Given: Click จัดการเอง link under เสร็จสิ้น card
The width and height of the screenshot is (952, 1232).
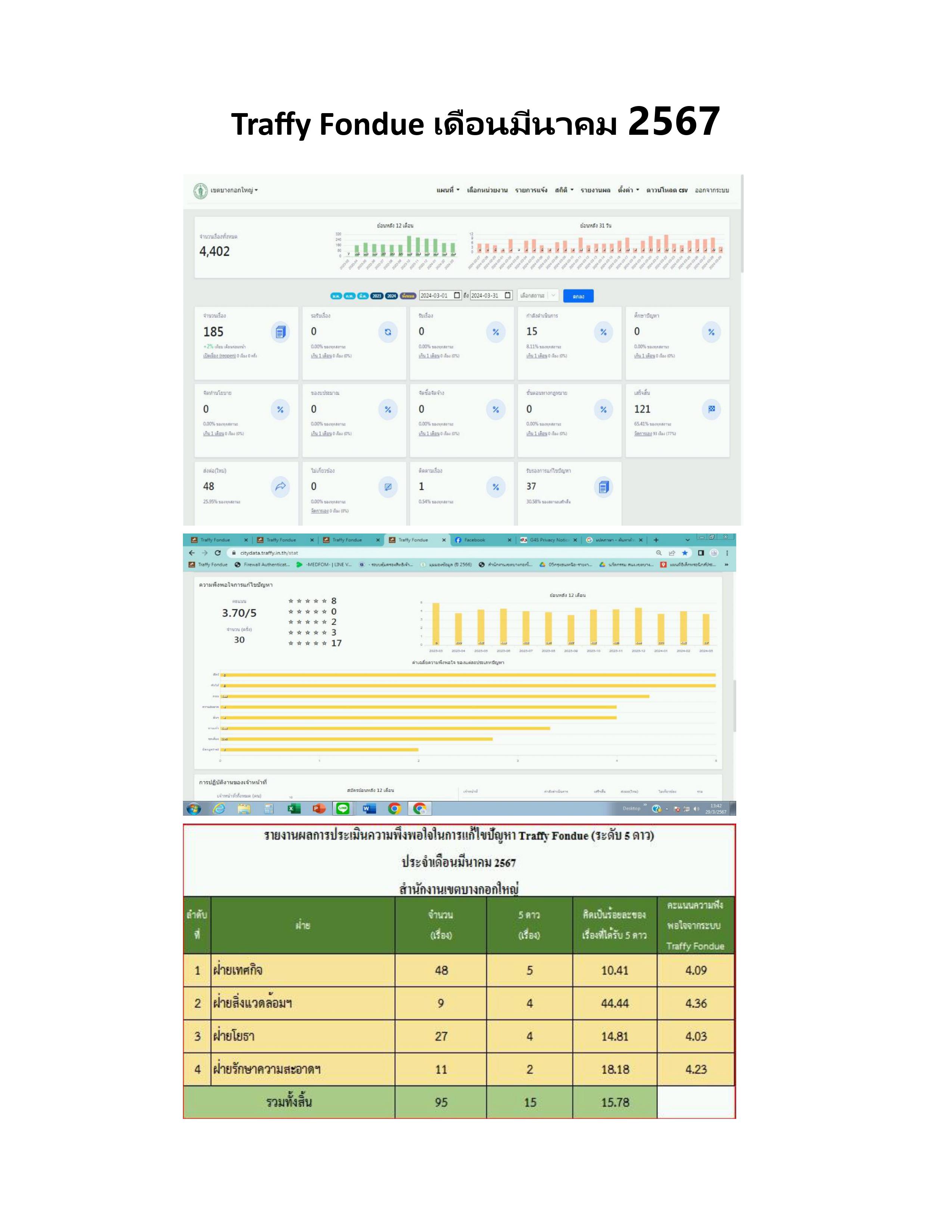Looking at the screenshot, I should [x=643, y=434].
